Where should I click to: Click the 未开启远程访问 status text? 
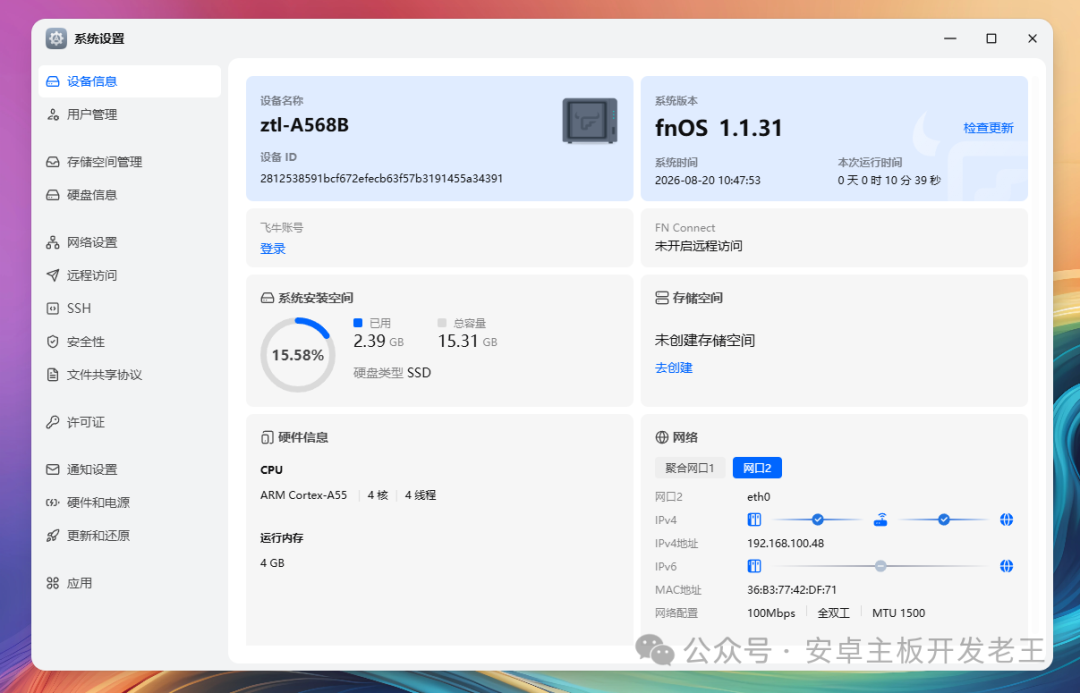698,246
